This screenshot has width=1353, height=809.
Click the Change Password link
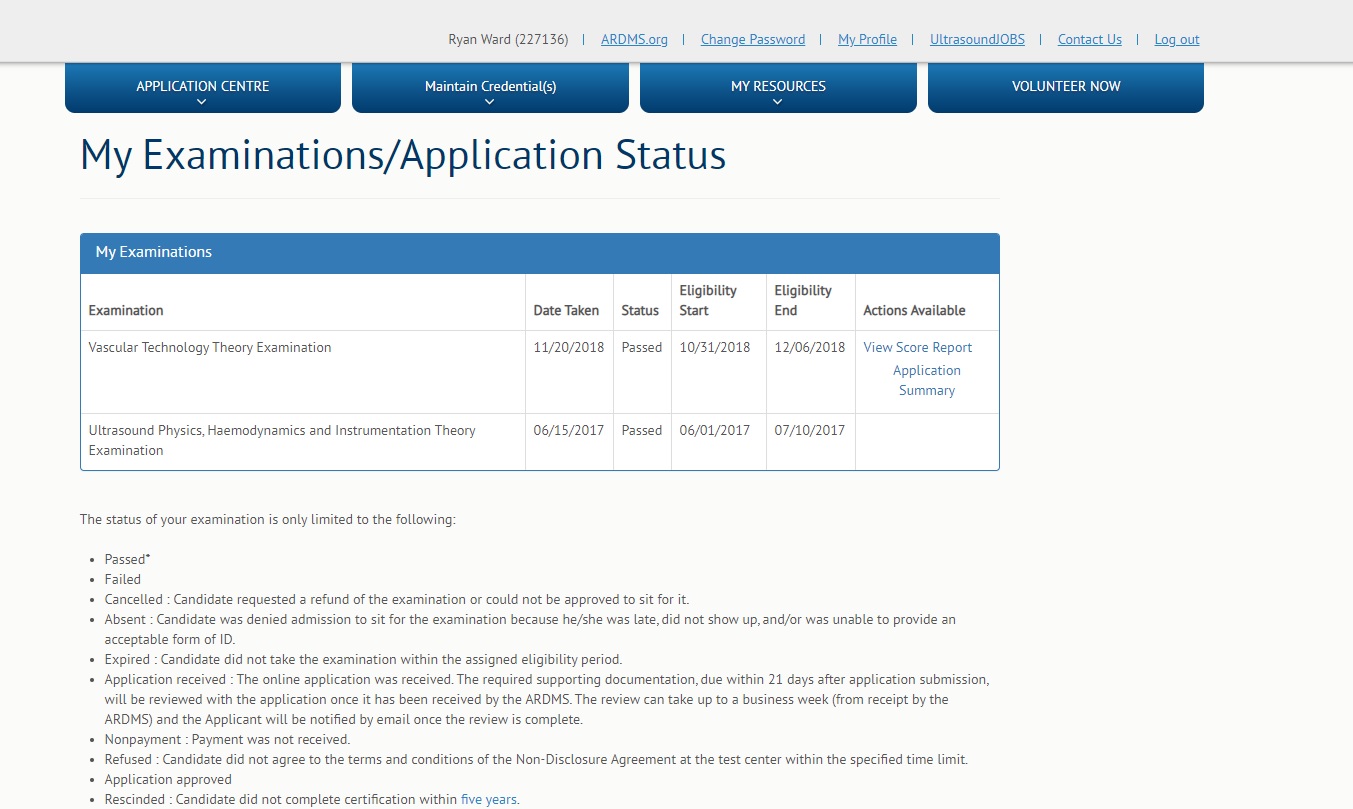click(752, 40)
